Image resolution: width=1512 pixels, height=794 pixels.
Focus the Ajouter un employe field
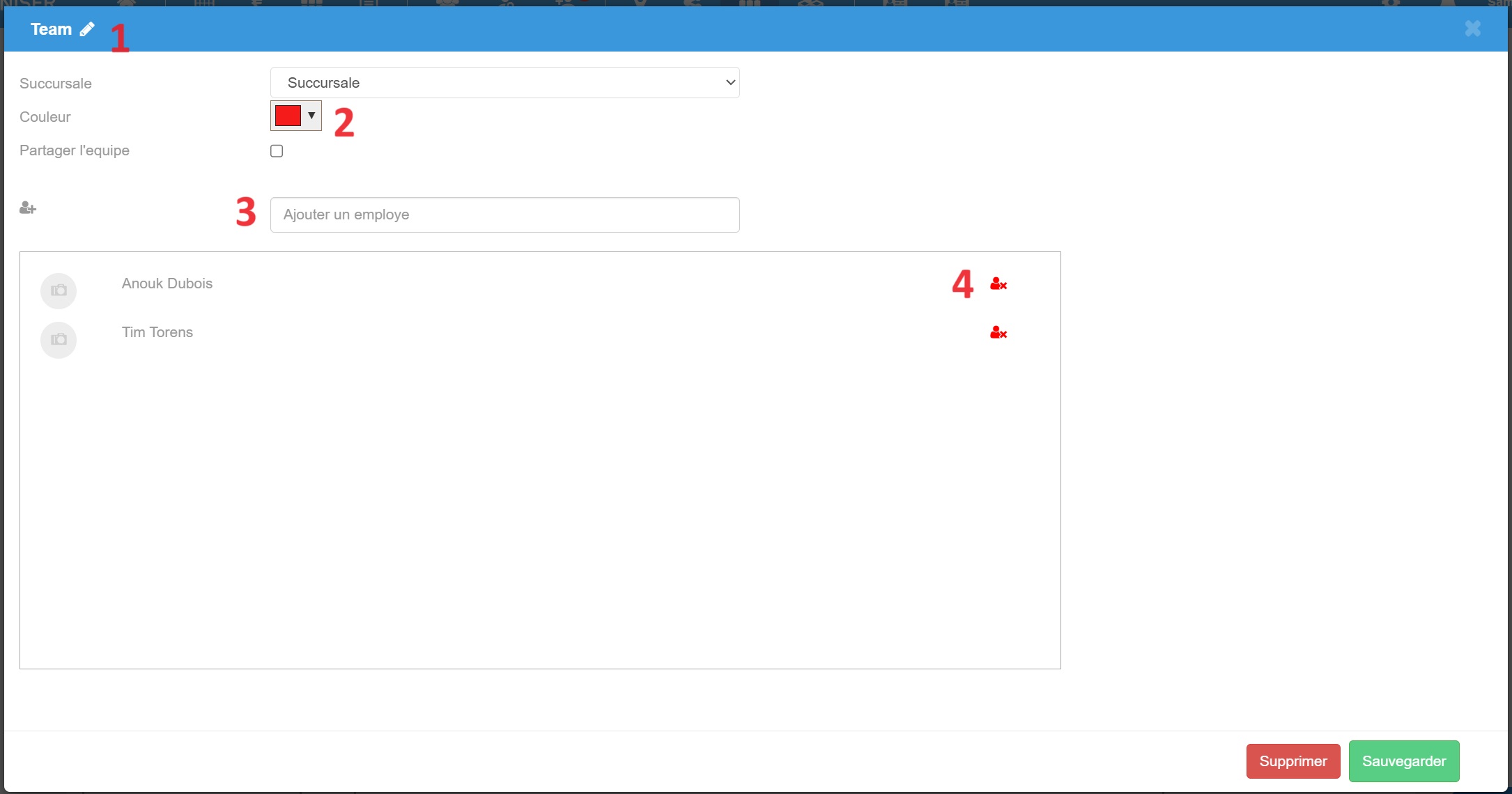[x=504, y=215]
